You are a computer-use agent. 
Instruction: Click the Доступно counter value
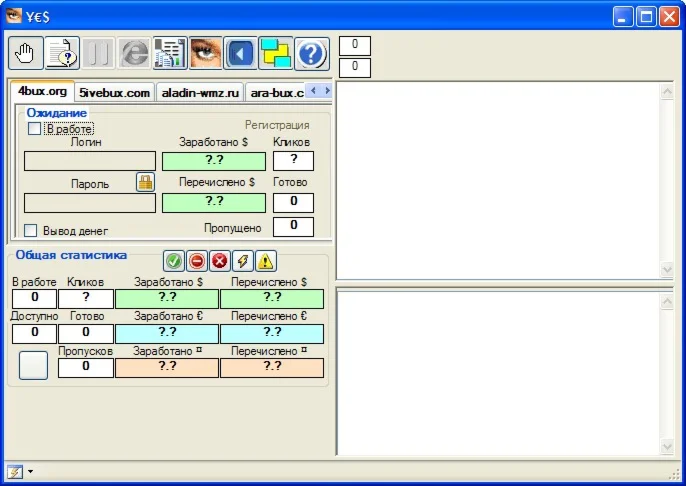click(35, 334)
